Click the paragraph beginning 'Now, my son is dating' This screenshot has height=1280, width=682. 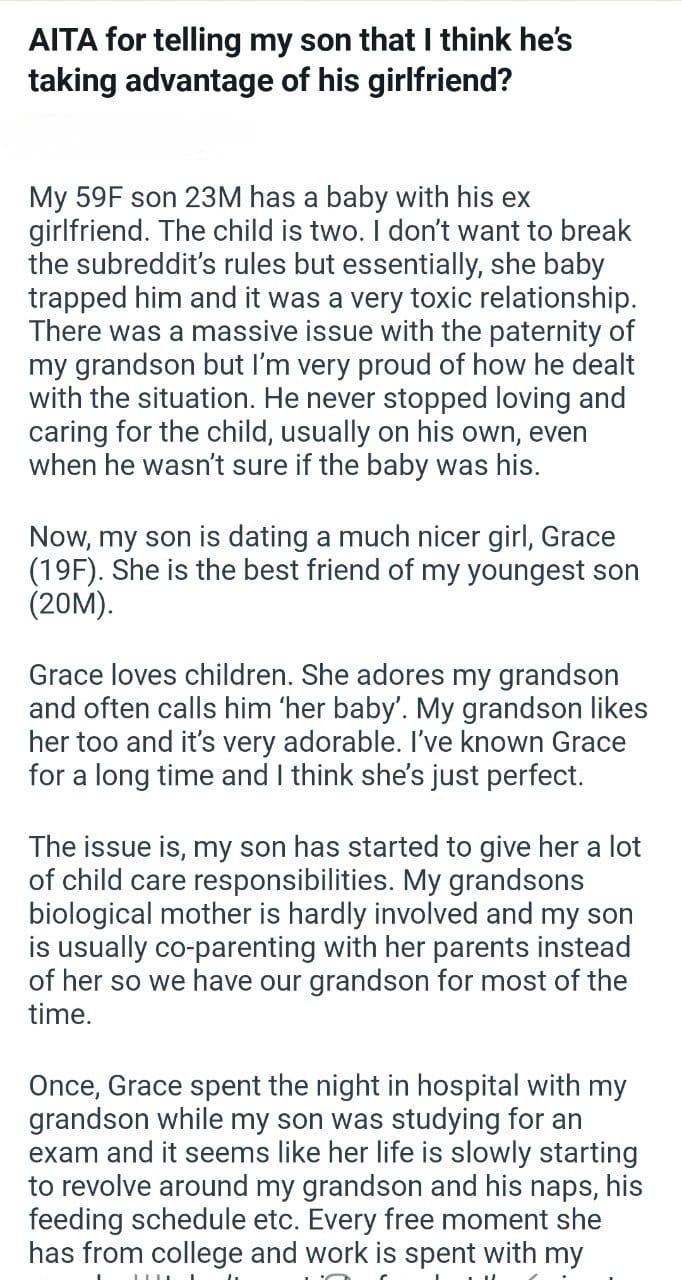tap(330, 570)
